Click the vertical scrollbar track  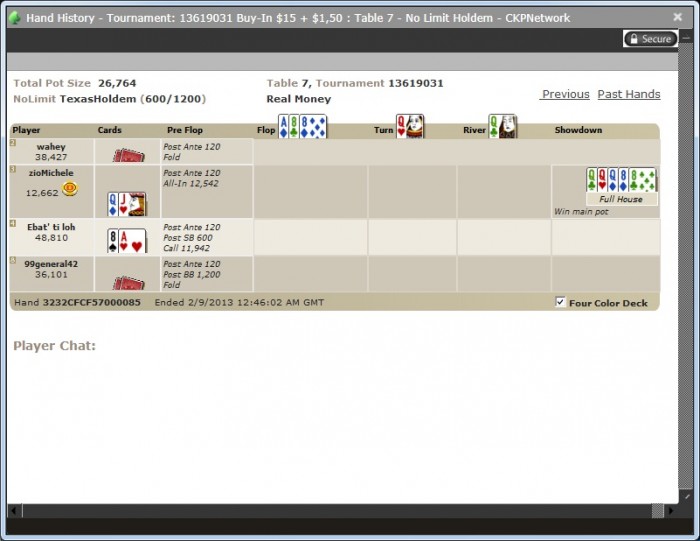pos(686,268)
